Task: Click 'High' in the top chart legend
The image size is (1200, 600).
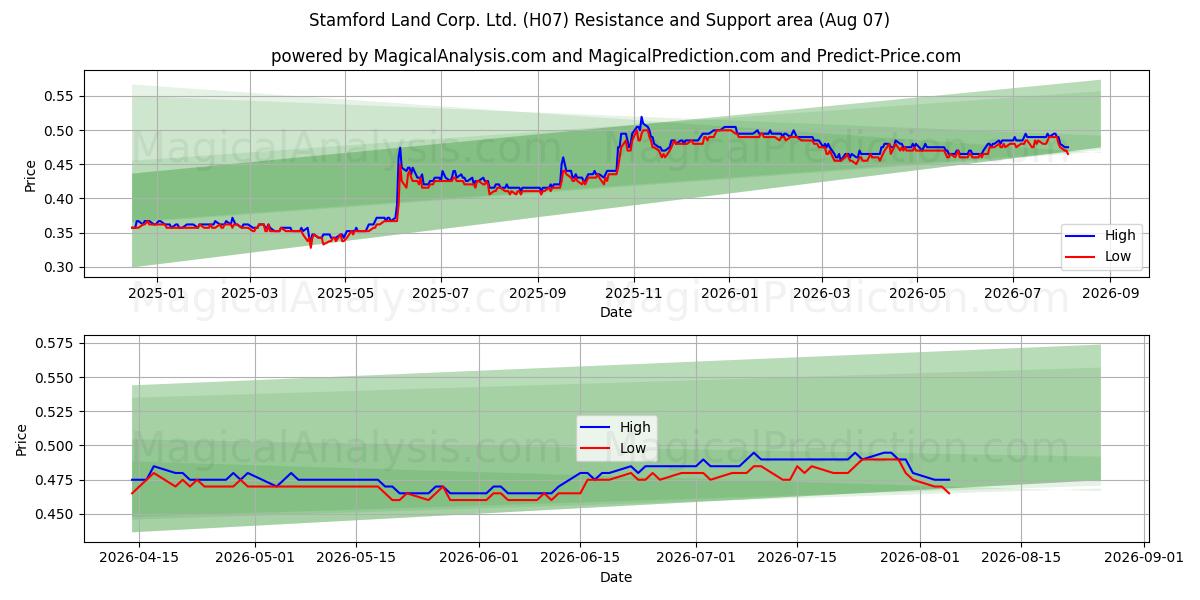Action: (1120, 235)
